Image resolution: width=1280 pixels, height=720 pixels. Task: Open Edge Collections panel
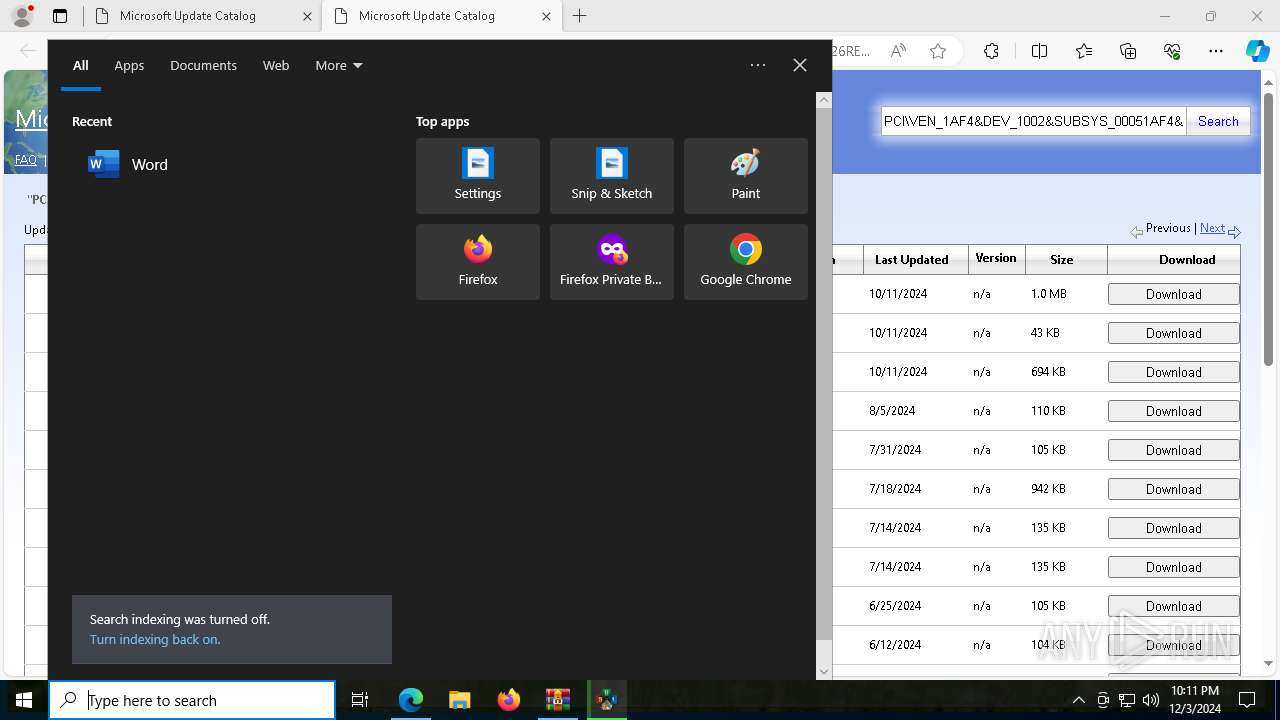pyautogui.click(x=1128, y=52)
